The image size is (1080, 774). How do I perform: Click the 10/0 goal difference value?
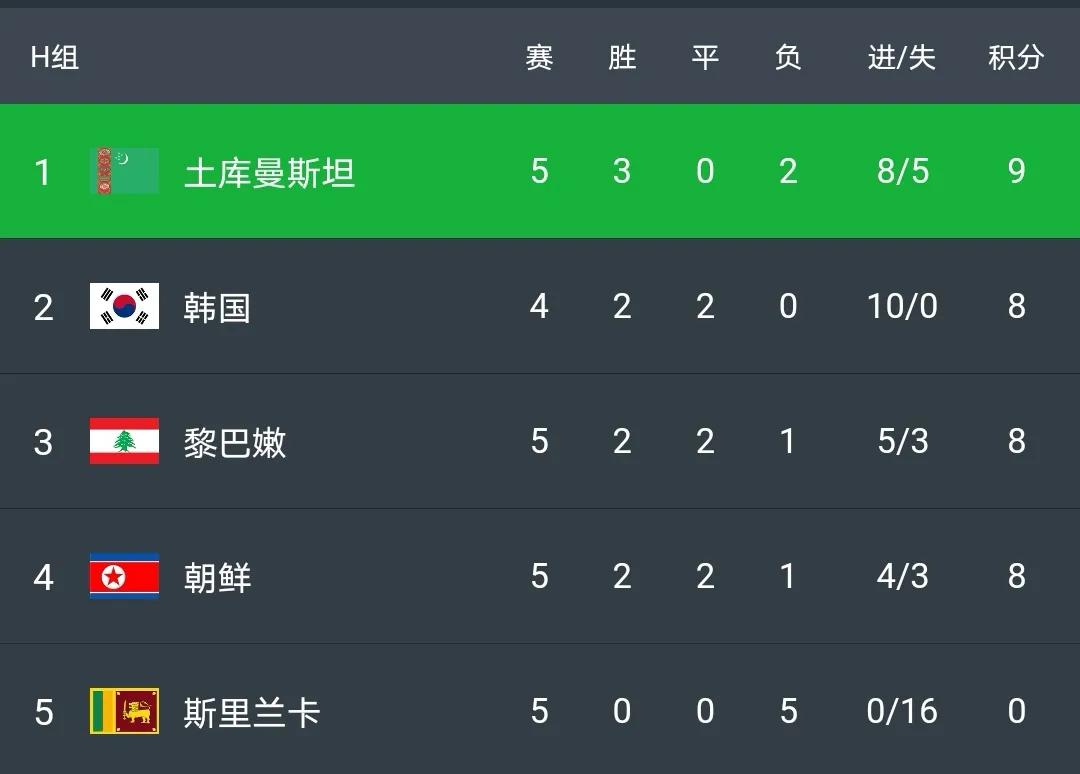point(901,307)
